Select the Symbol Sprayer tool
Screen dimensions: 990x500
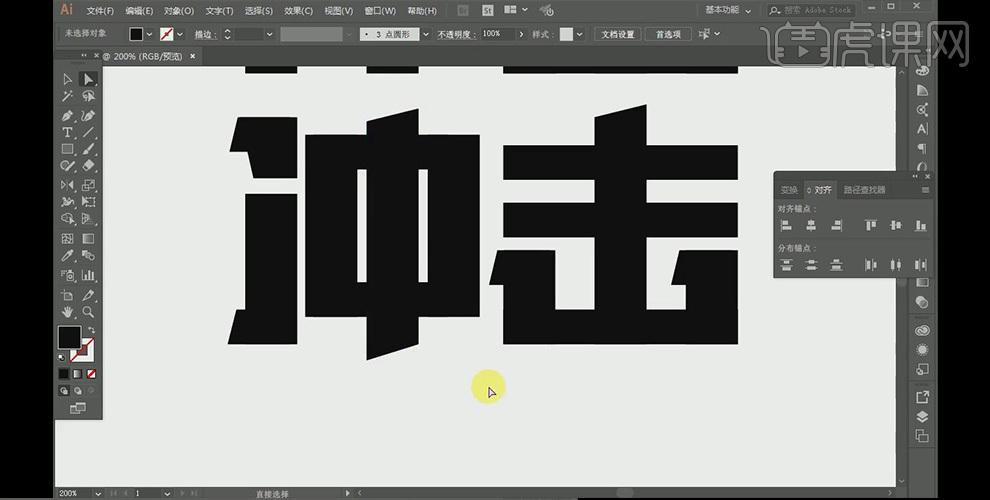[68, 275]
